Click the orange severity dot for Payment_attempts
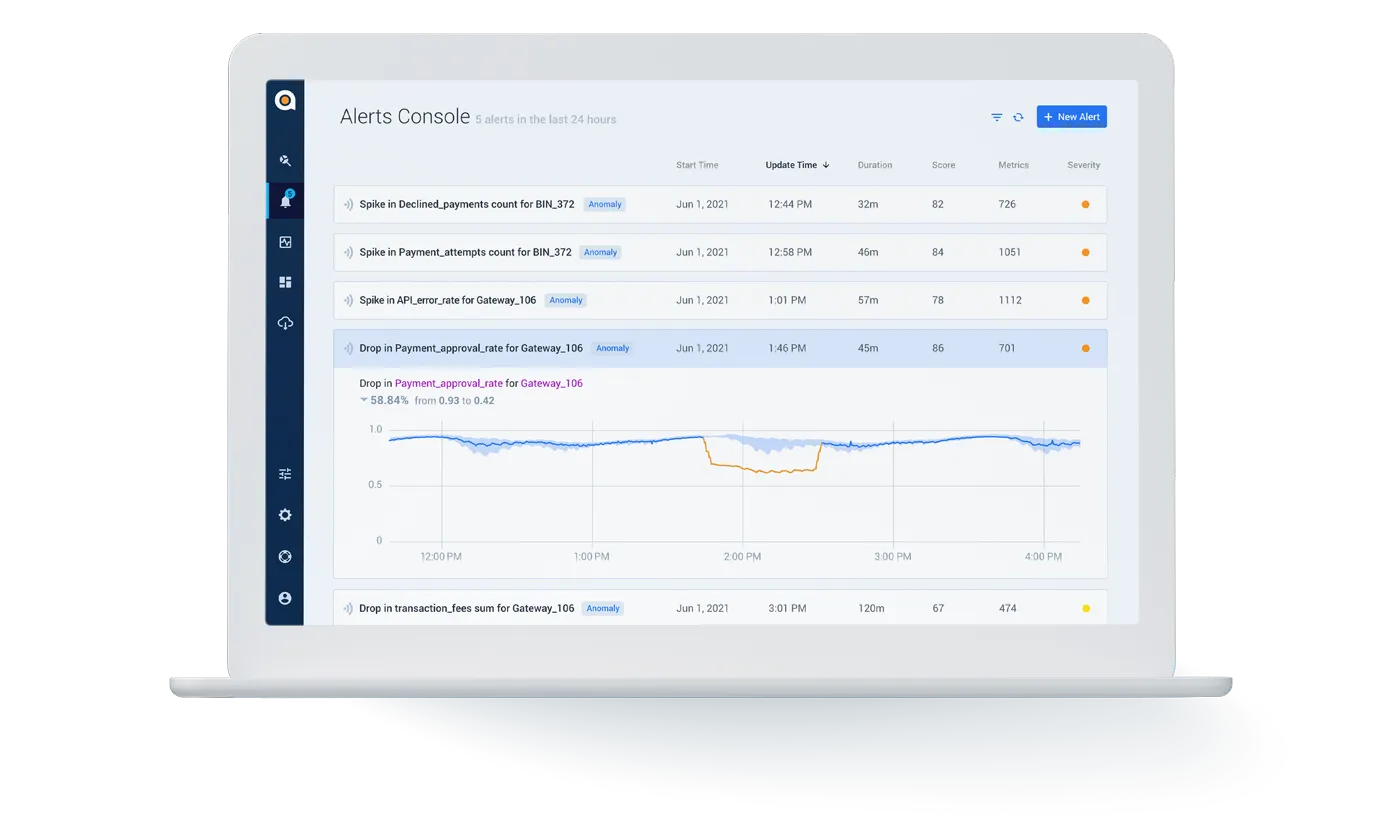 (x=1086, y=252)
